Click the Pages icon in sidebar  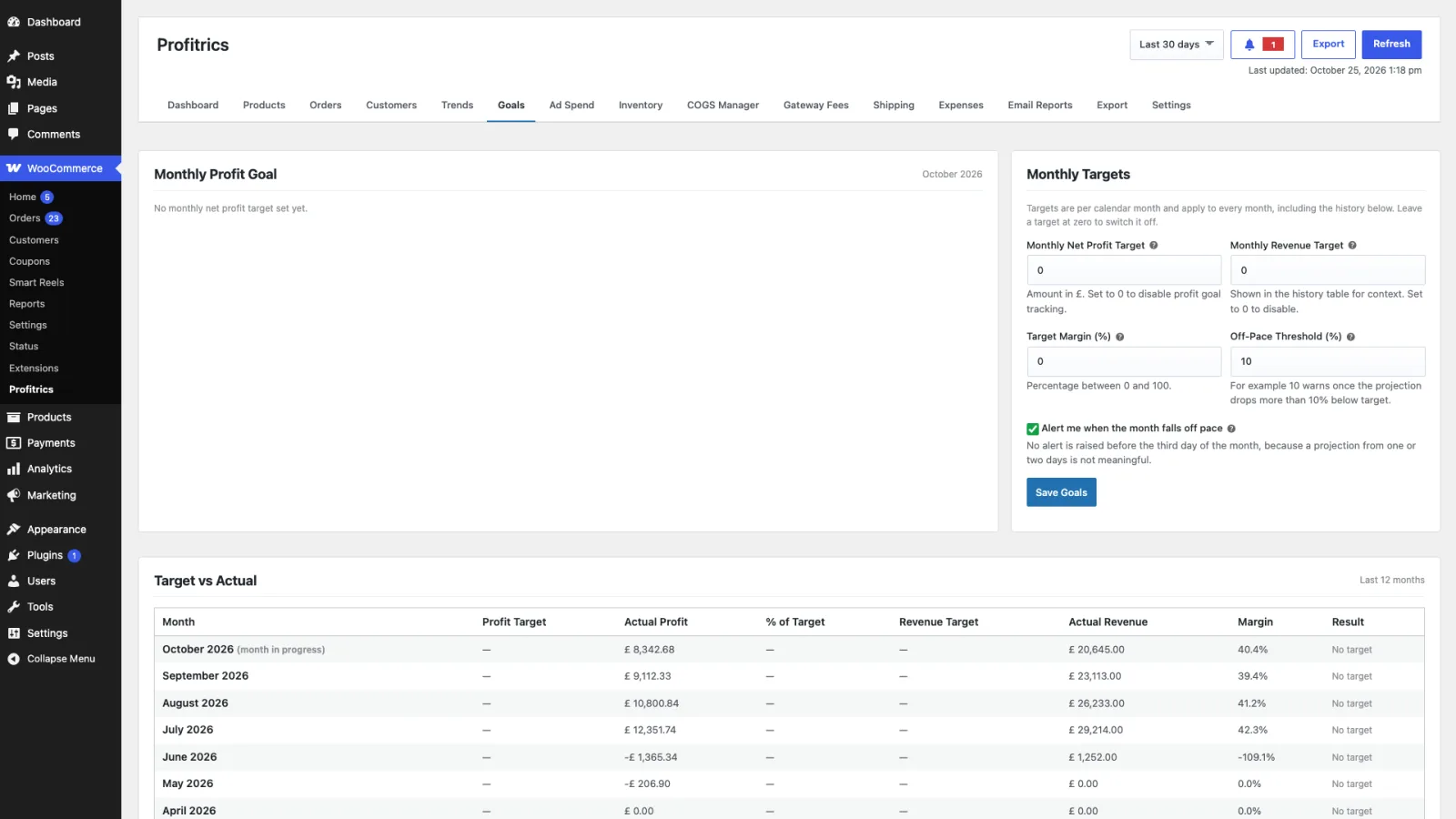click(14, 108)
